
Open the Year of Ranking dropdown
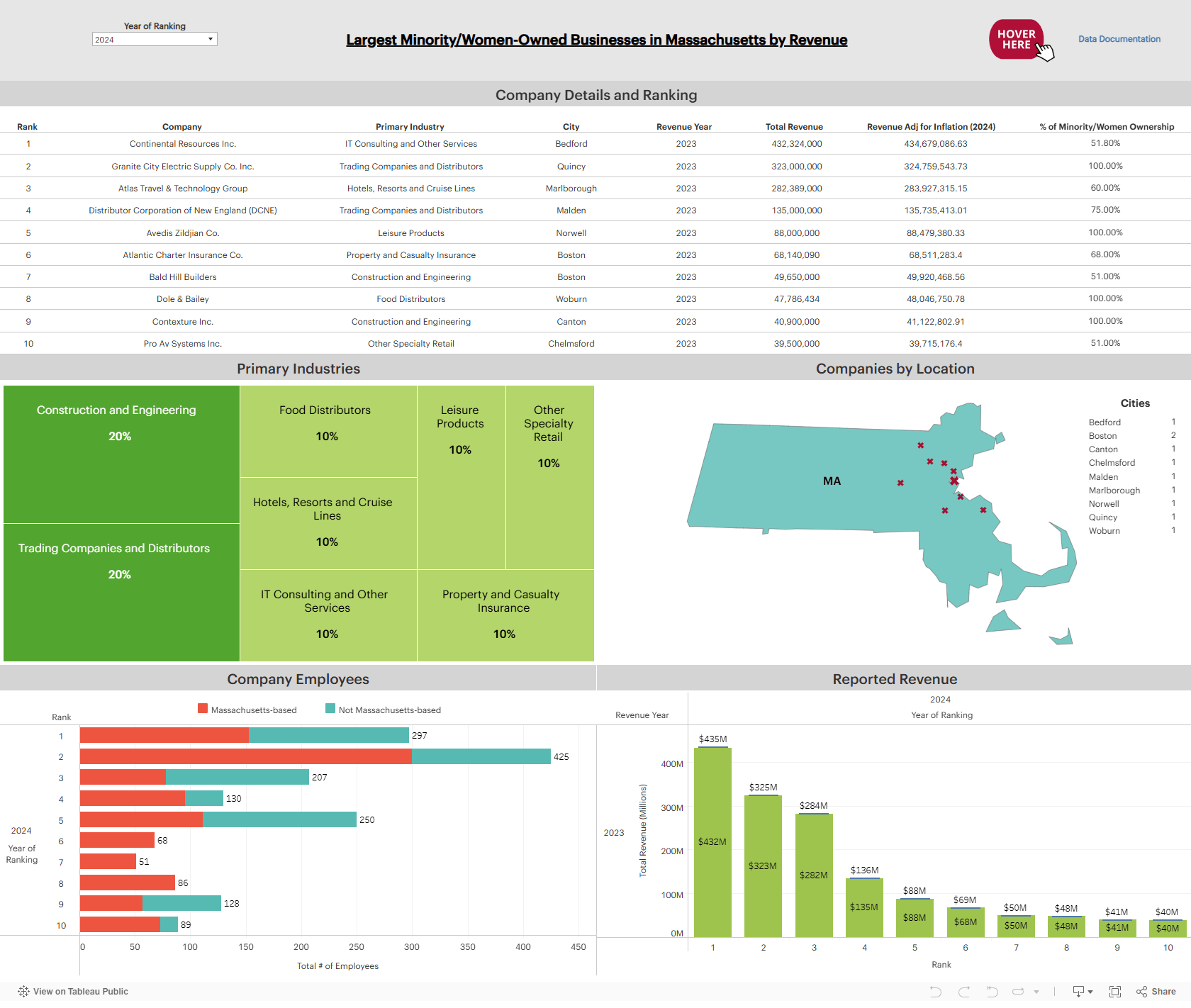tap(155, 40)
